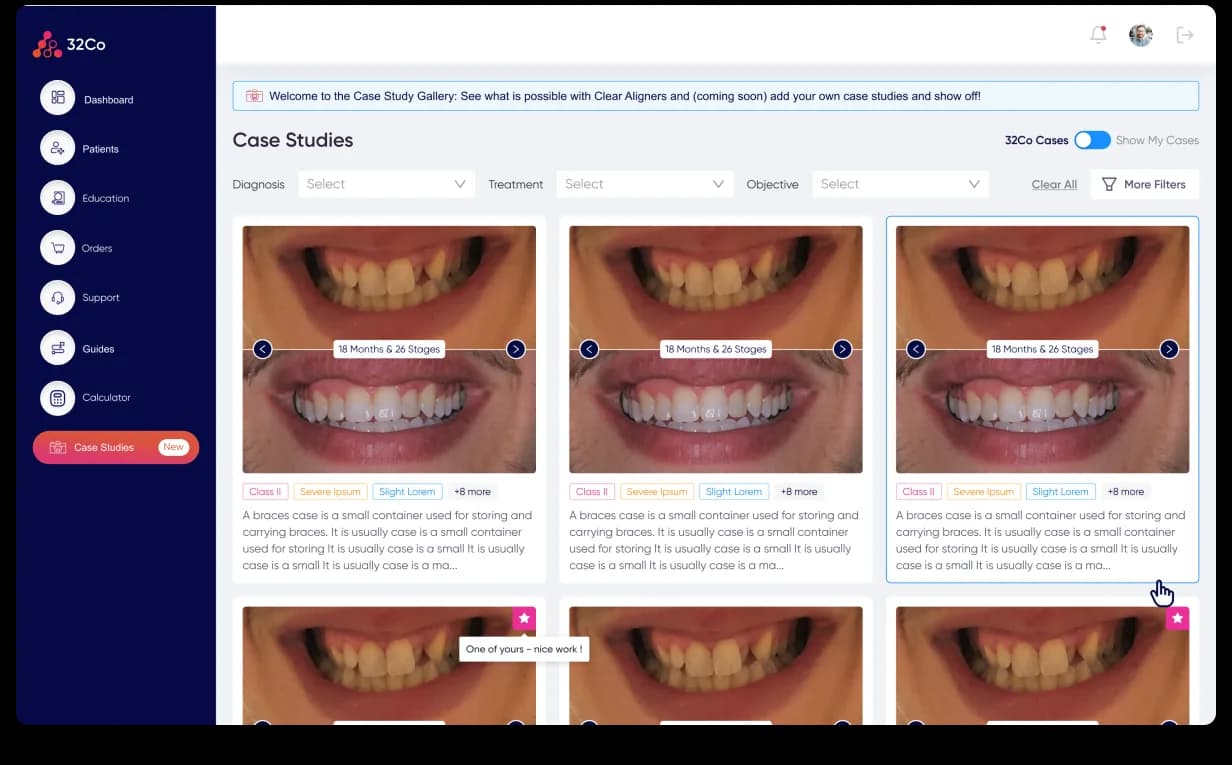Click Slight Lorem tag on third card
Image resolution: width=1232 pixels, height=765 pixels.
click(x=1060, y=492)
